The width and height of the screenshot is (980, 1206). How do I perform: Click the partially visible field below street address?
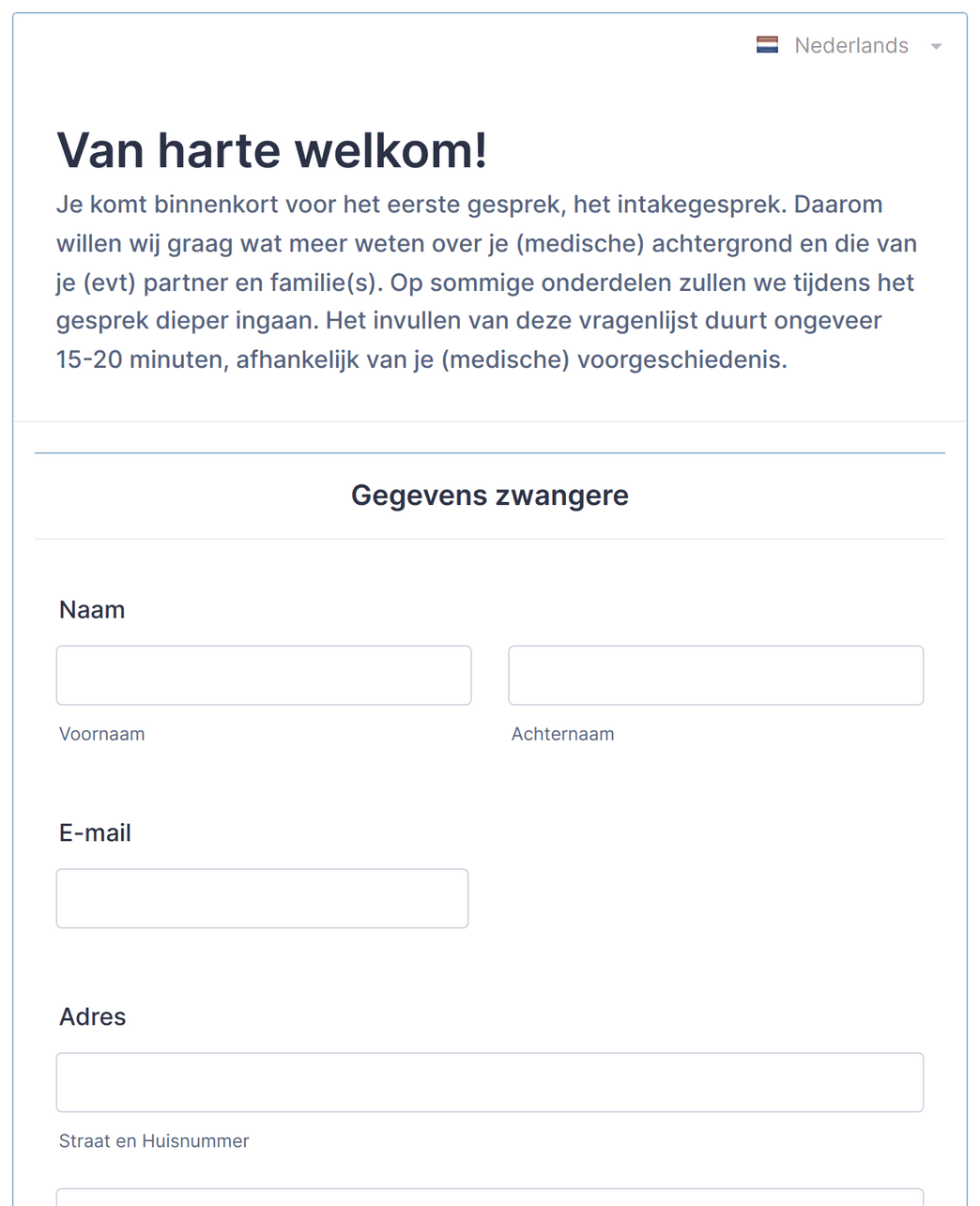(490, 1198)
